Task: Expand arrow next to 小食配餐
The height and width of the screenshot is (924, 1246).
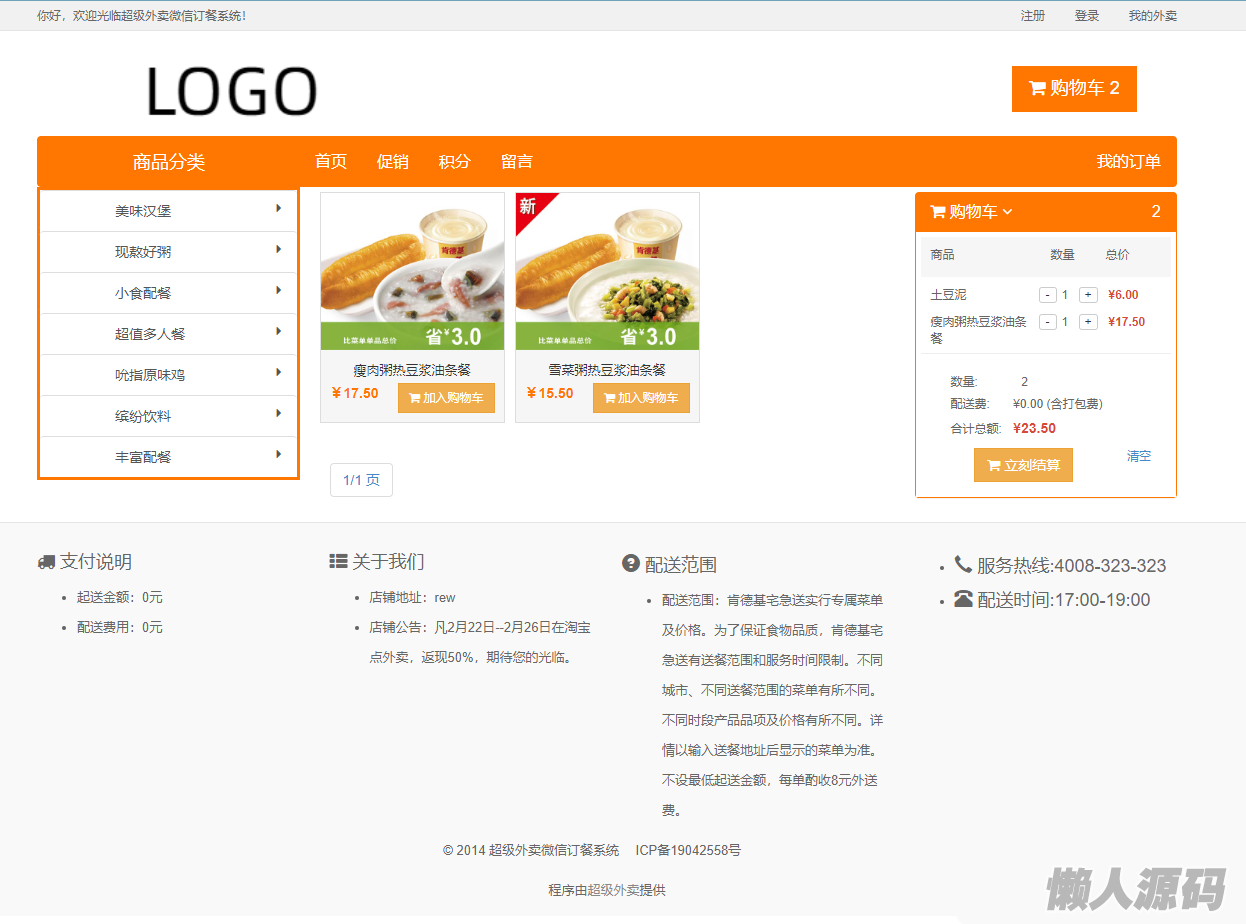Action: pos(279,290)
